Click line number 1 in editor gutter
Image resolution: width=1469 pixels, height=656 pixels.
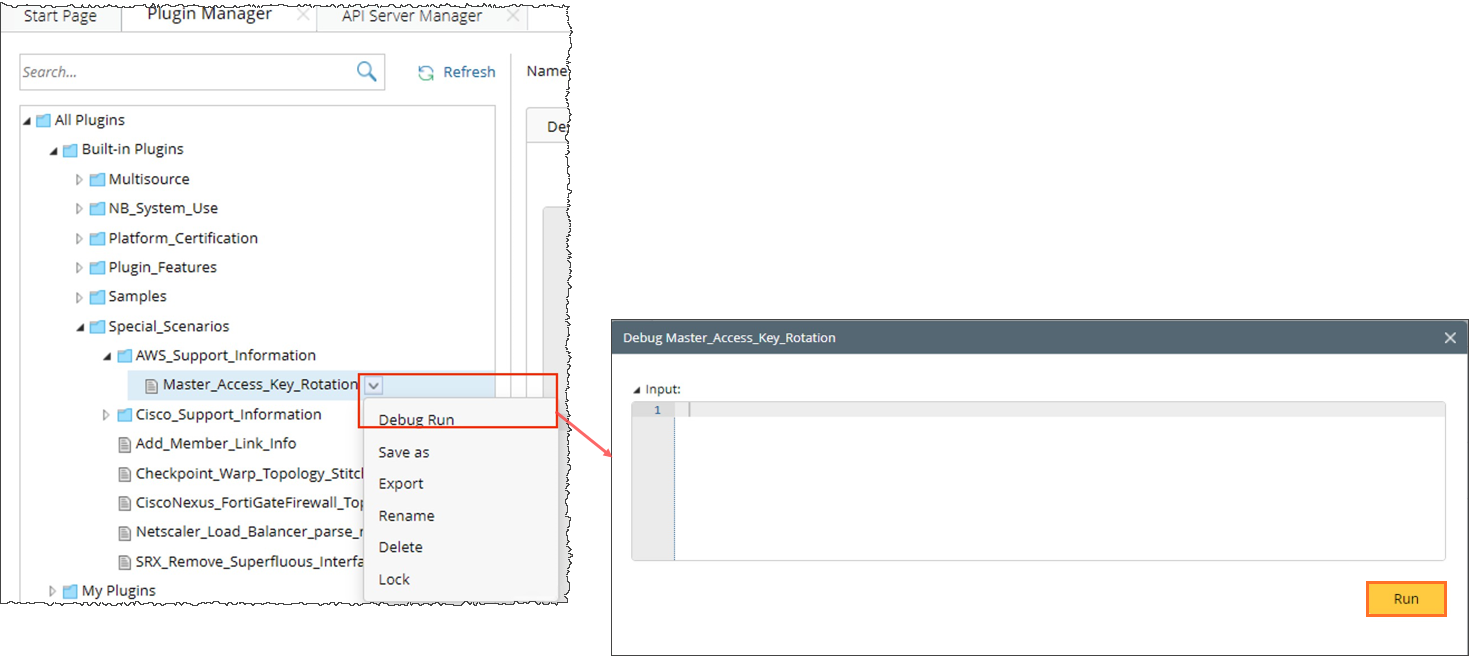(657, 410)
